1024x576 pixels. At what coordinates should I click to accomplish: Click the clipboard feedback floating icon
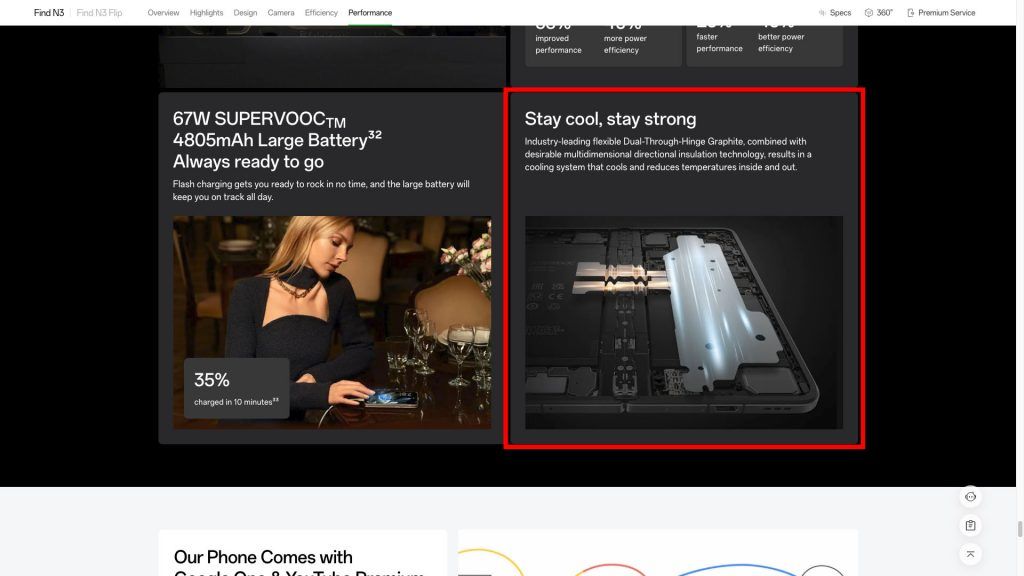coord(970,526)
